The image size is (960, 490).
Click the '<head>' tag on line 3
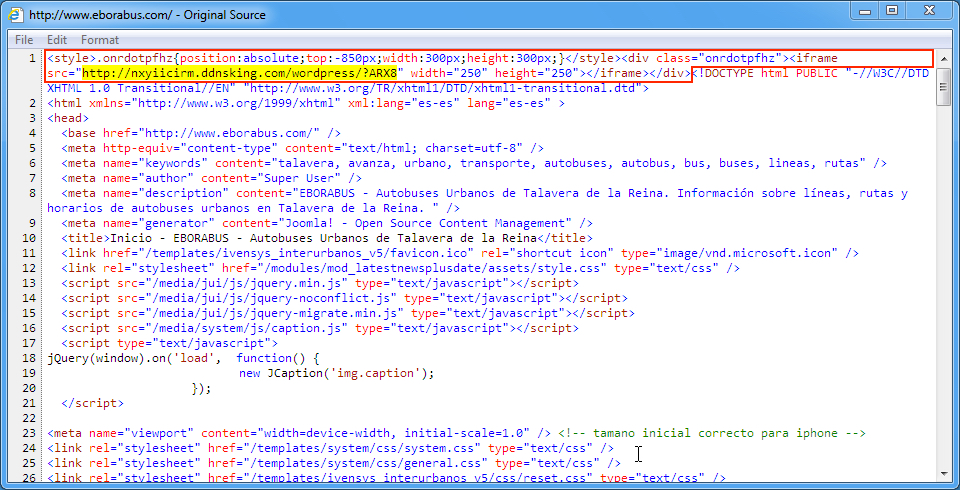pyautogui.click(x=69, y=118)
